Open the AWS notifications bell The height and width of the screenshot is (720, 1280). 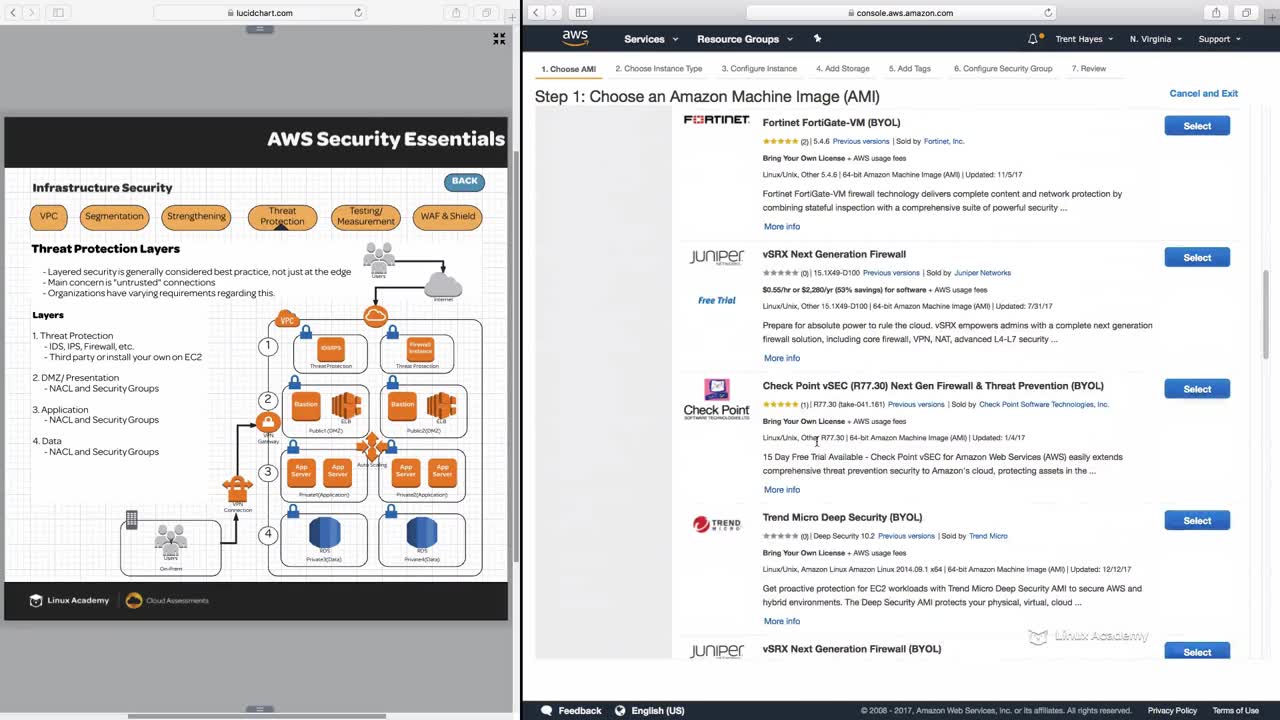pos(1033,39)
